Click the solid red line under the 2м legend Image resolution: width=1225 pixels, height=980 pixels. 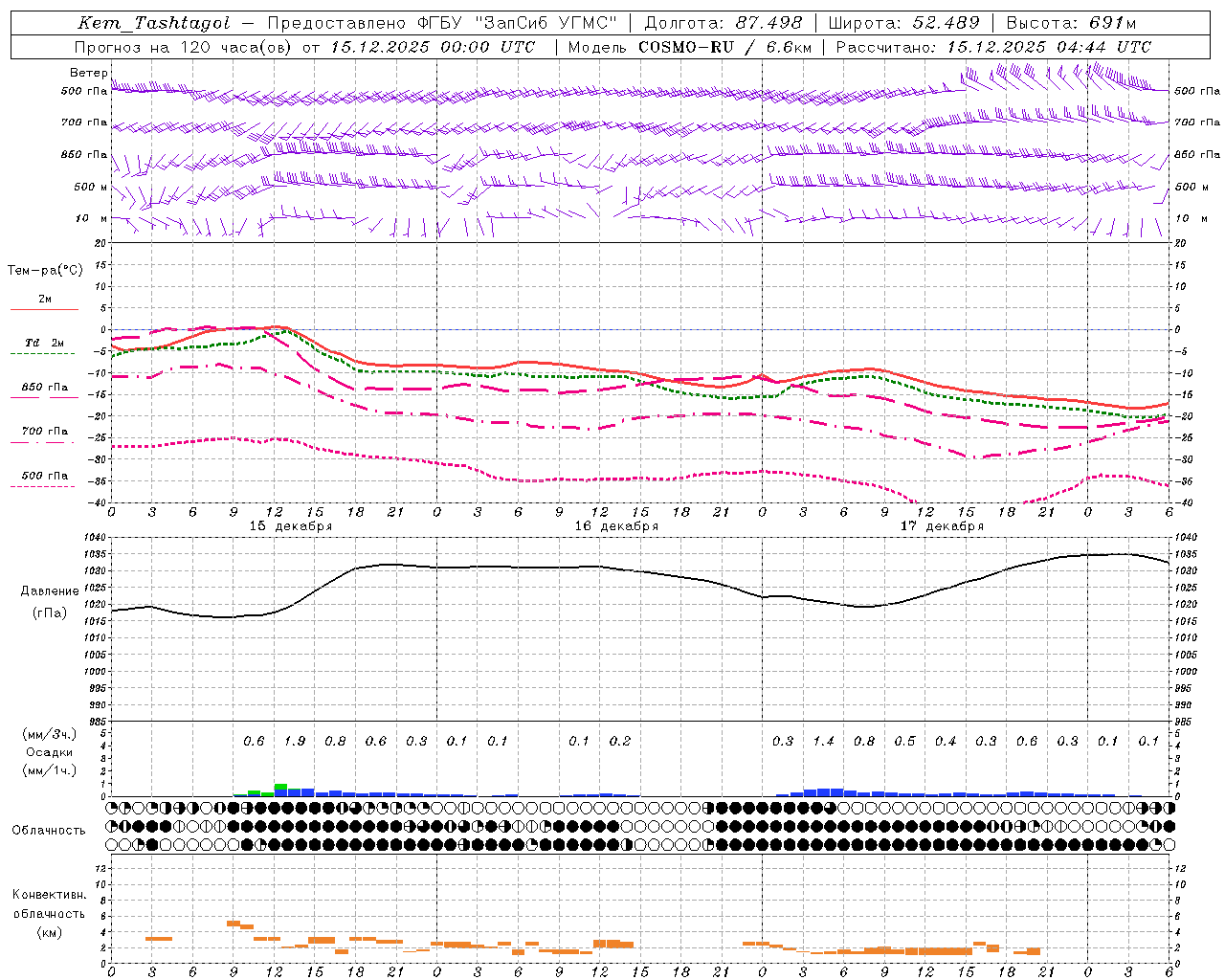pos(44,310)
